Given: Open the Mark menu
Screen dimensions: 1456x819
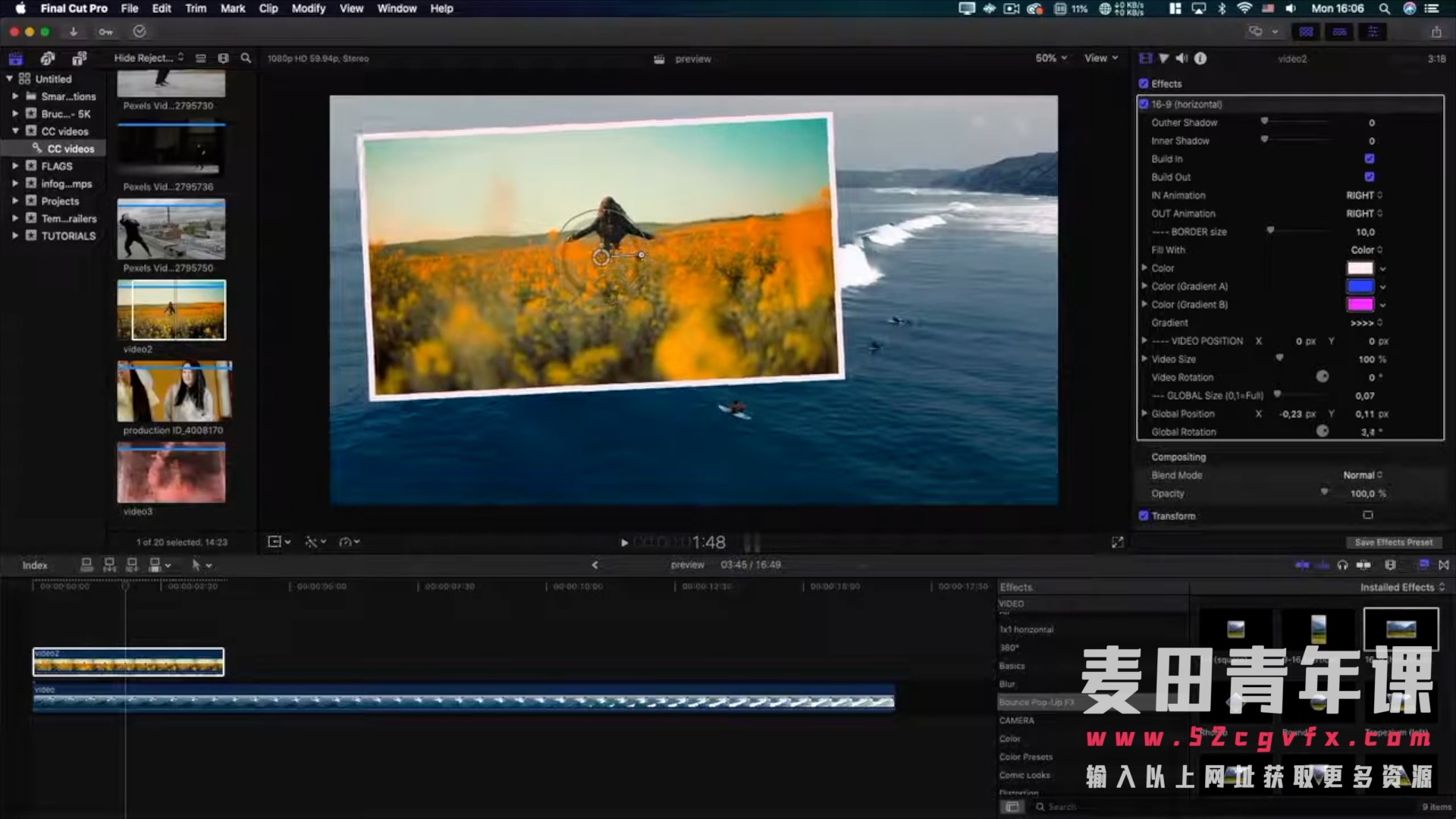Looking at the screenshot, I should coord(233,8).
